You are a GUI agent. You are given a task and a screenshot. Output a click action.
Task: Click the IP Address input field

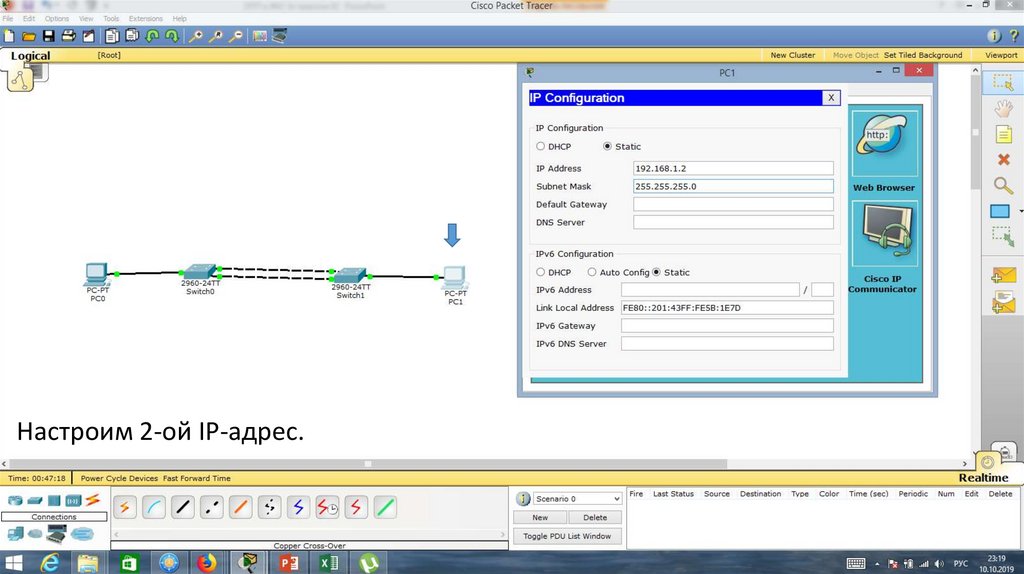(733, 168)
